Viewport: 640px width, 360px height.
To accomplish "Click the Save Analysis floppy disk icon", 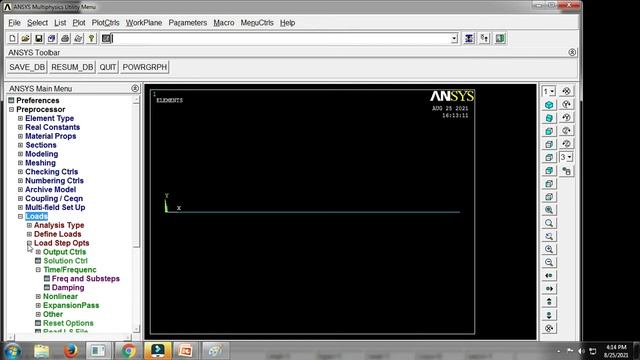I will pos(39,38).
